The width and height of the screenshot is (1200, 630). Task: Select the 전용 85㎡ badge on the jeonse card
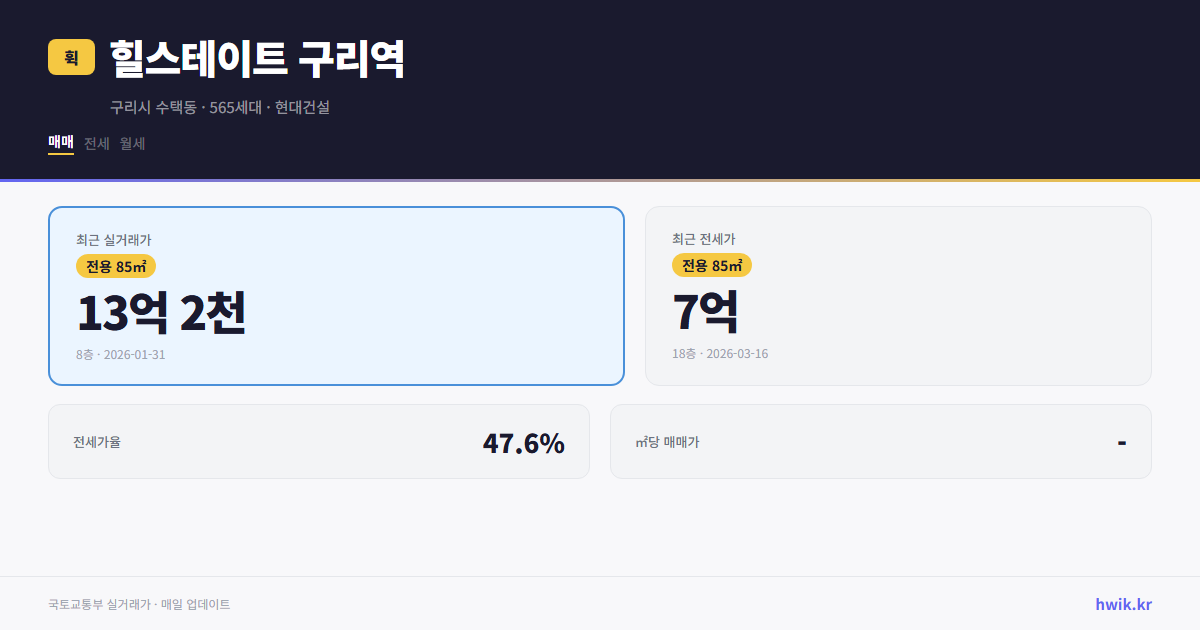pos(712,265)
